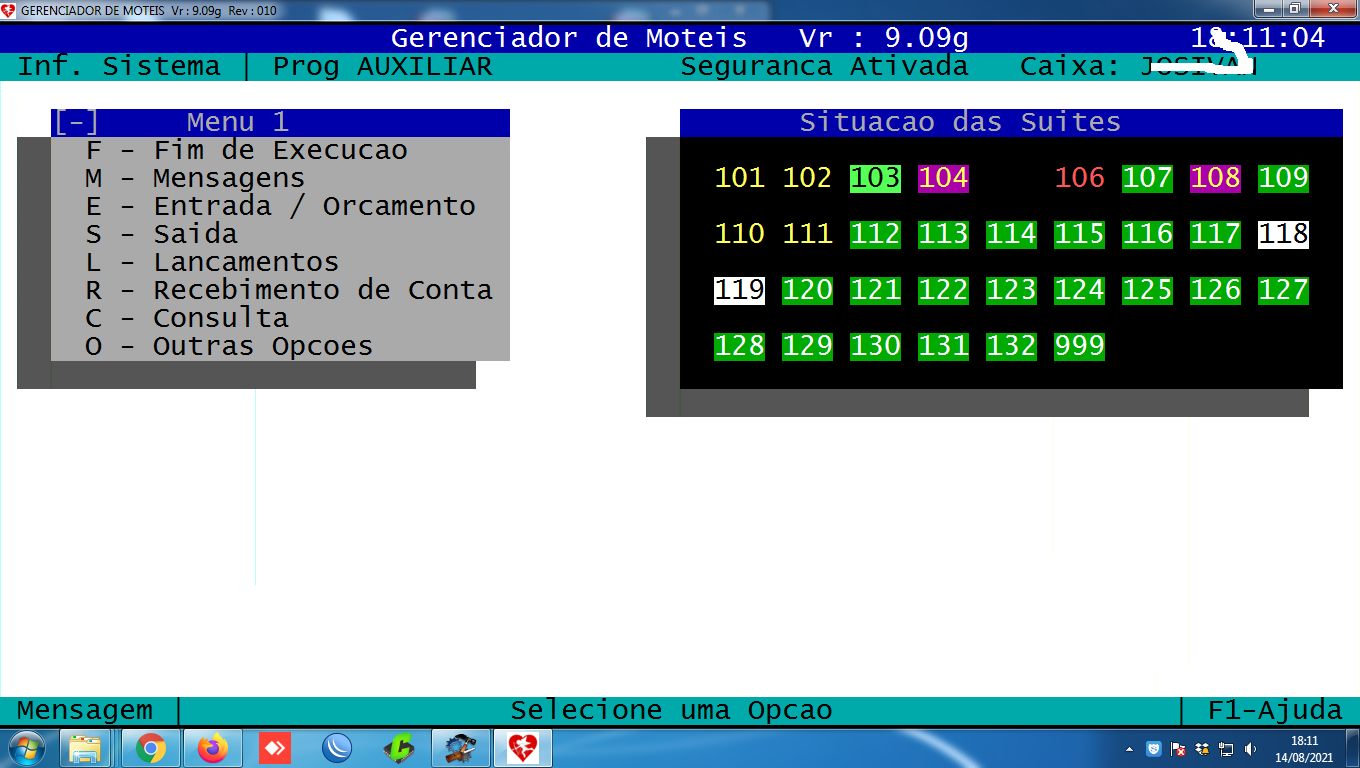The width and height of the screenshot is (1360, 768).
Task: Click the app icon in the title bar
Action: coord(9,10)
